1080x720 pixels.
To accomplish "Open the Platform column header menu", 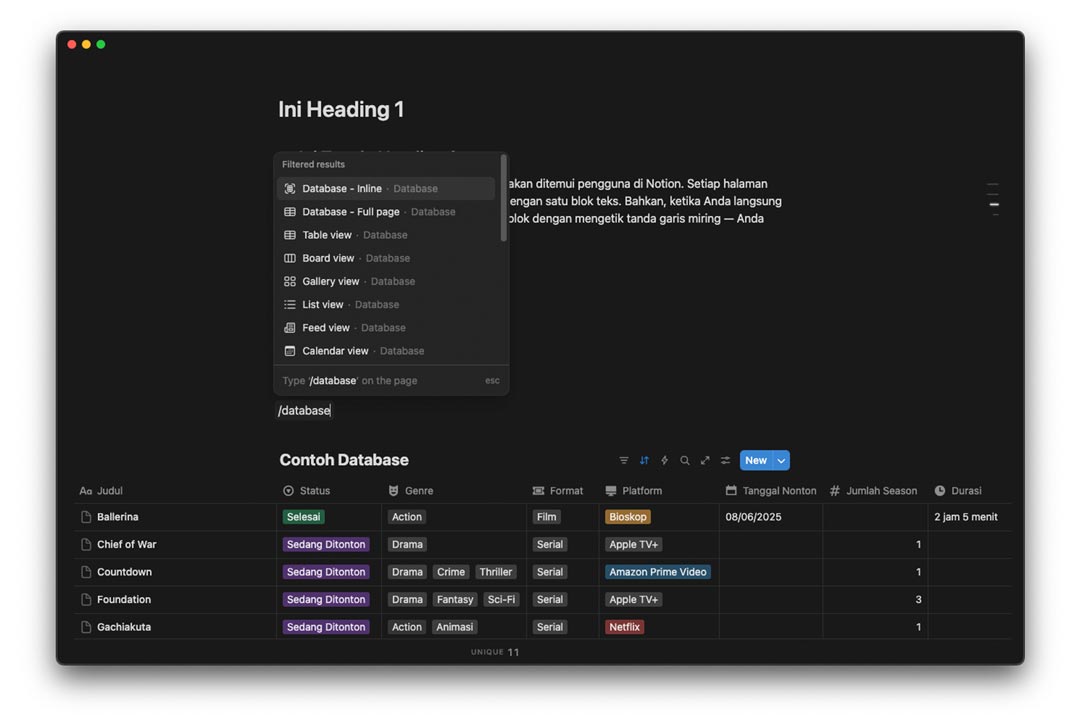I will 641,491.
